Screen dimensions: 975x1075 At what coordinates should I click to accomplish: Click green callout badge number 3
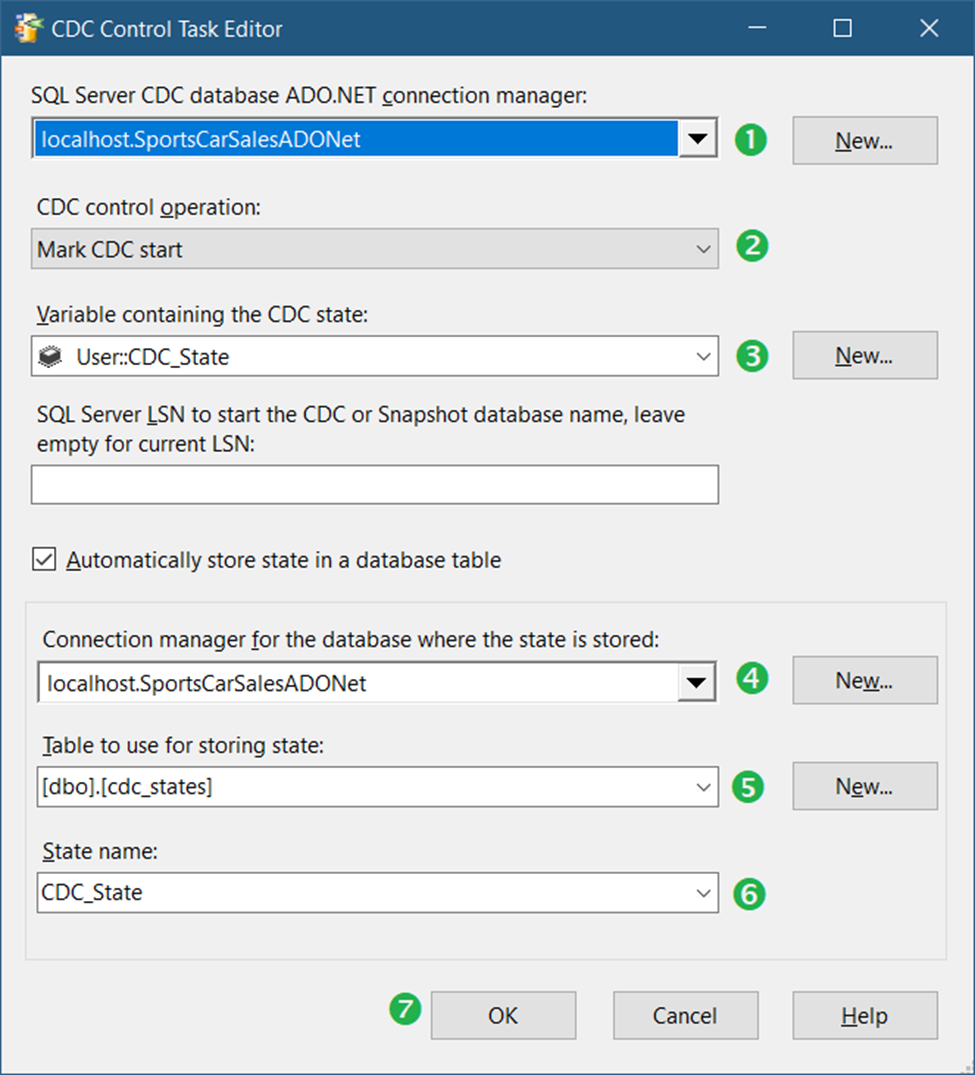[751, 355]
